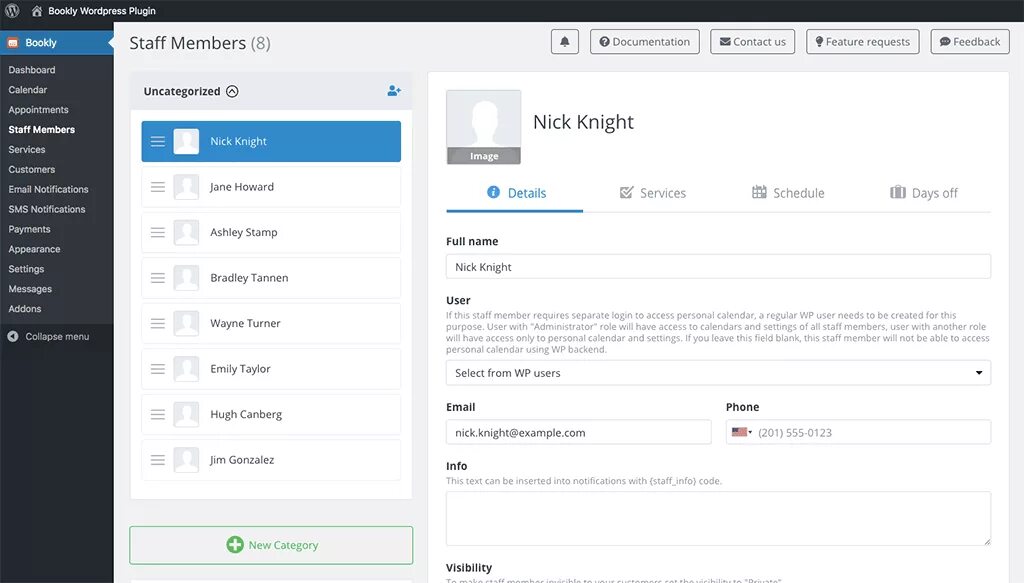Open the Documentation button
The height and width of the screenshot is (583, 1024).
644,42
